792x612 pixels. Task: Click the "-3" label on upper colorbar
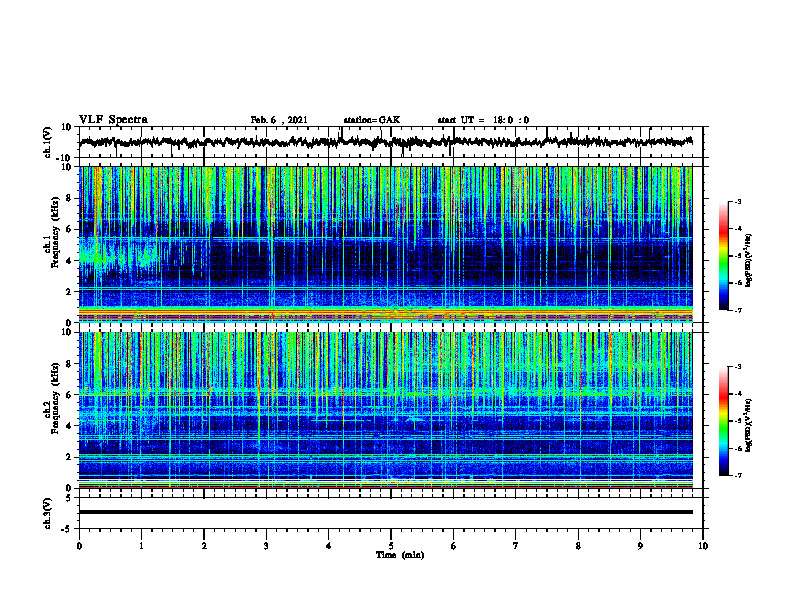737,201
